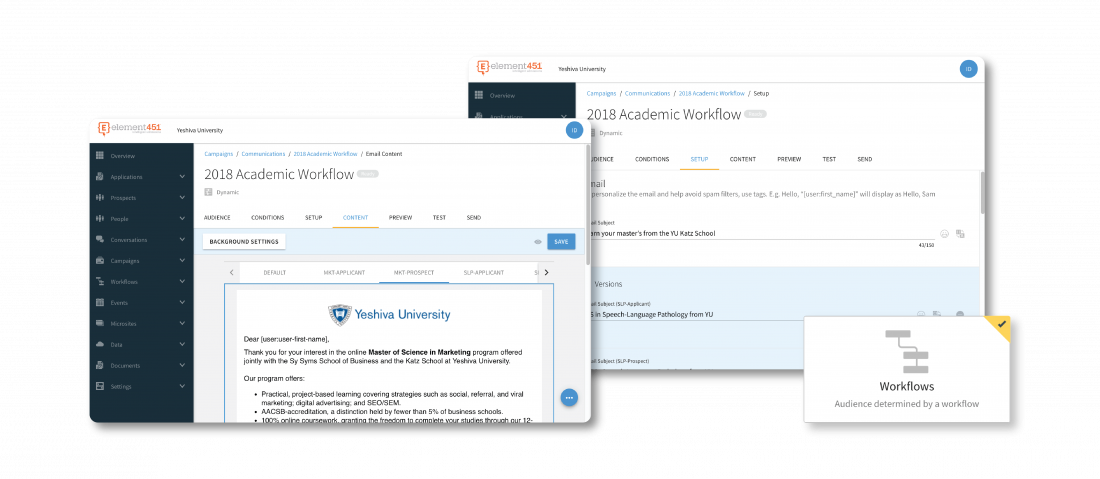
Task: Open Data cloud icon in front sidebar
Action: click(100, 344)
